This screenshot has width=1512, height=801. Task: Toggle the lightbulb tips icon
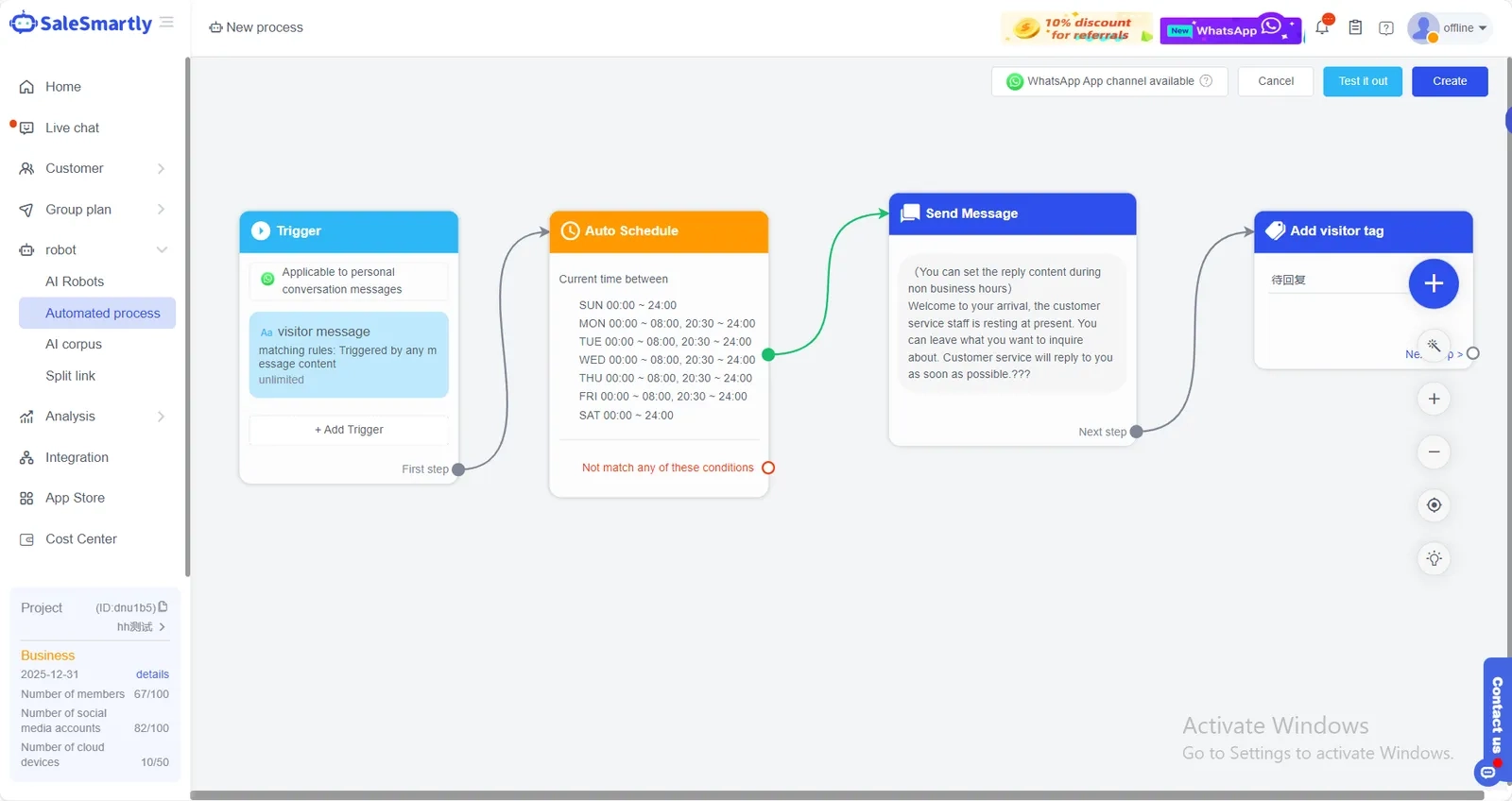1434,558
